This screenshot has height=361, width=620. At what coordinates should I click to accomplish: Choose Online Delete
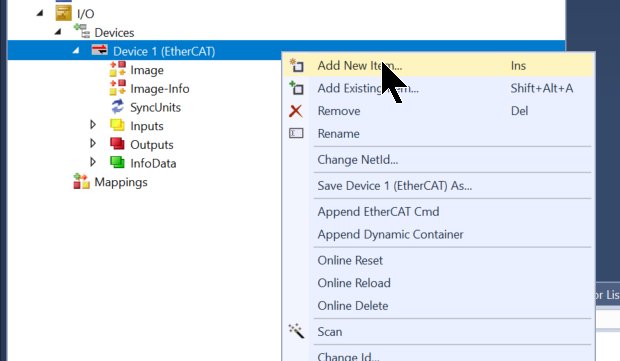439,306
